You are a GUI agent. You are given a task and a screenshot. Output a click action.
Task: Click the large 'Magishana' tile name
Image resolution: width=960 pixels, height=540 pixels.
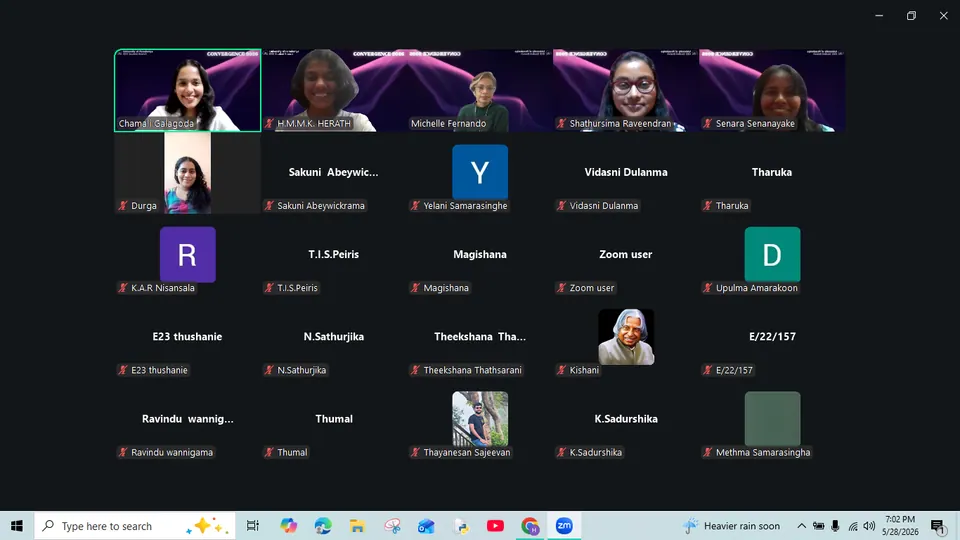[x=480, y=254]
